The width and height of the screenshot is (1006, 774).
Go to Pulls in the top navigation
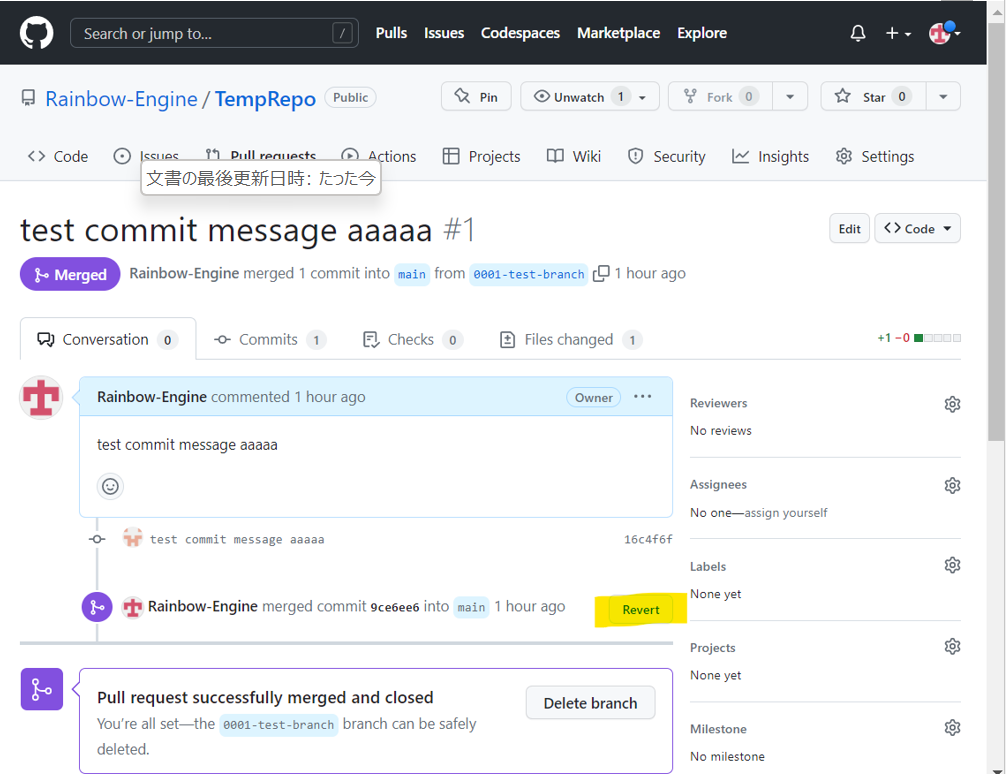coord(391,33)
